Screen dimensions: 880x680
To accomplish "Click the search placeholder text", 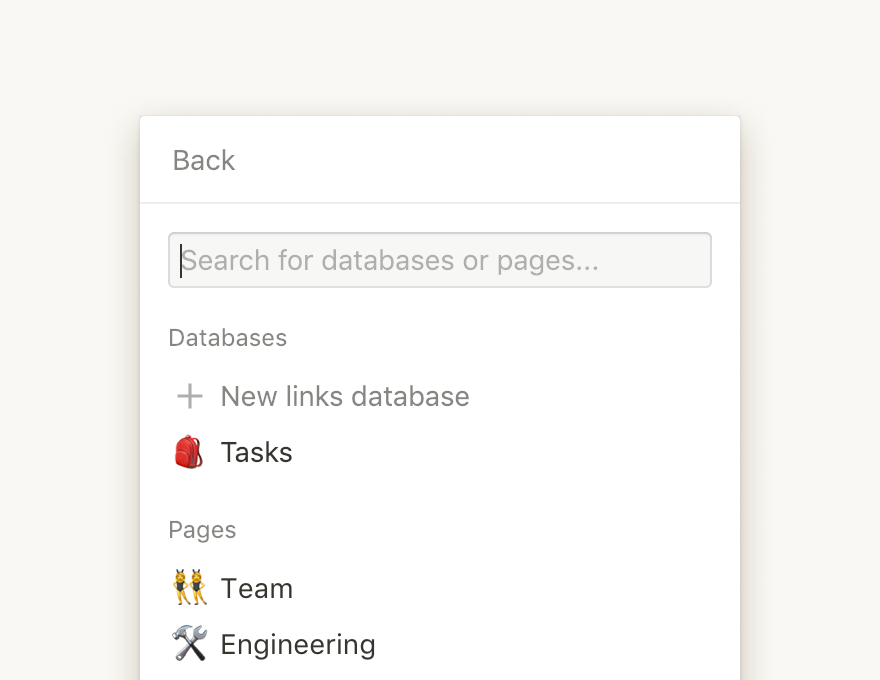I will (x=390, y=260).
